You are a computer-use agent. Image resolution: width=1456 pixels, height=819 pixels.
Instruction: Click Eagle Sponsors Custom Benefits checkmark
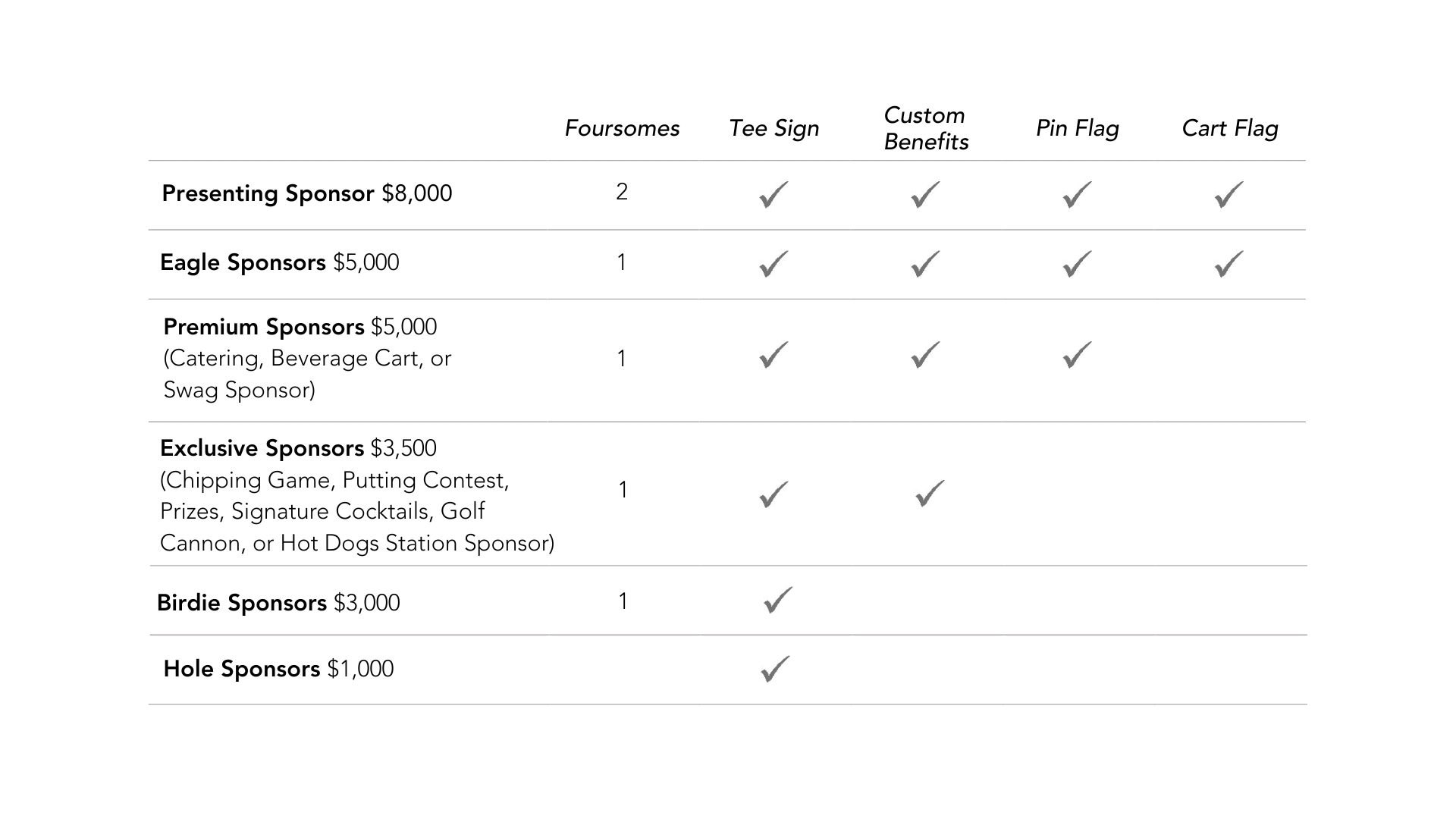pos(925,264)
